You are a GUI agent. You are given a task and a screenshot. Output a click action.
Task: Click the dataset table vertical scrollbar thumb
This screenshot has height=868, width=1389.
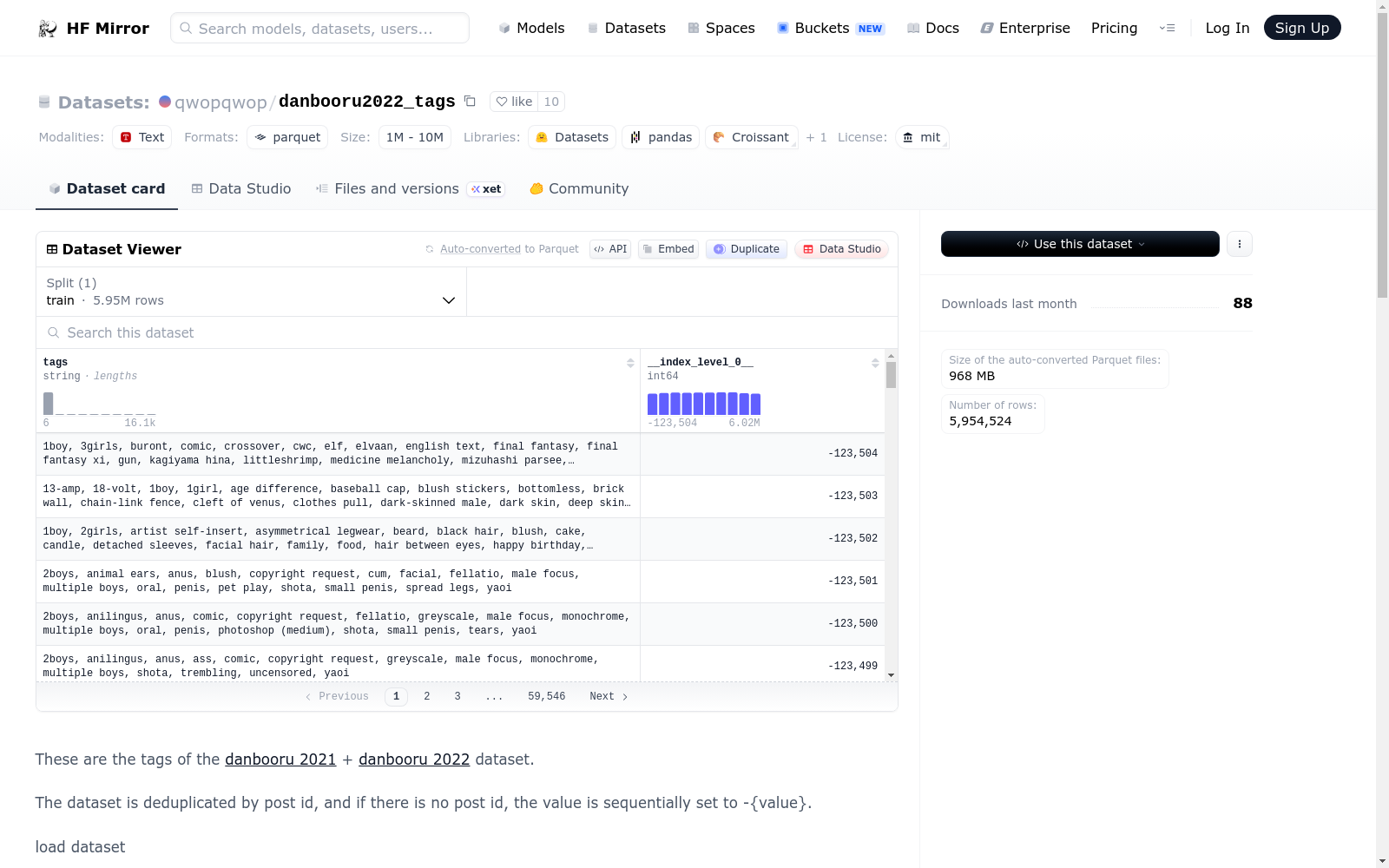pos(891,375)
